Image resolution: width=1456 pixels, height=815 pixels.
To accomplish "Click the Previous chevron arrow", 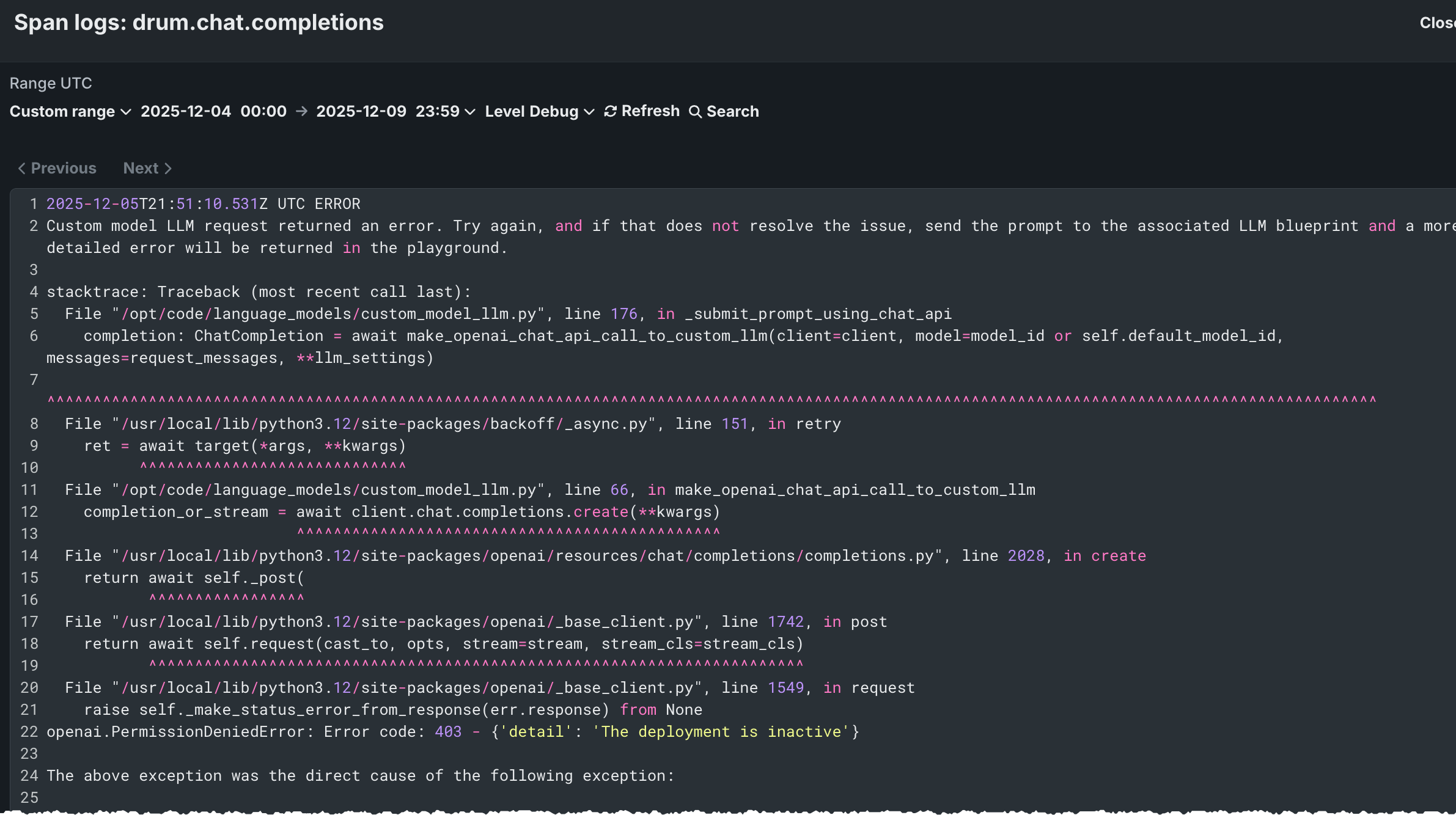I will click(21, 168).
